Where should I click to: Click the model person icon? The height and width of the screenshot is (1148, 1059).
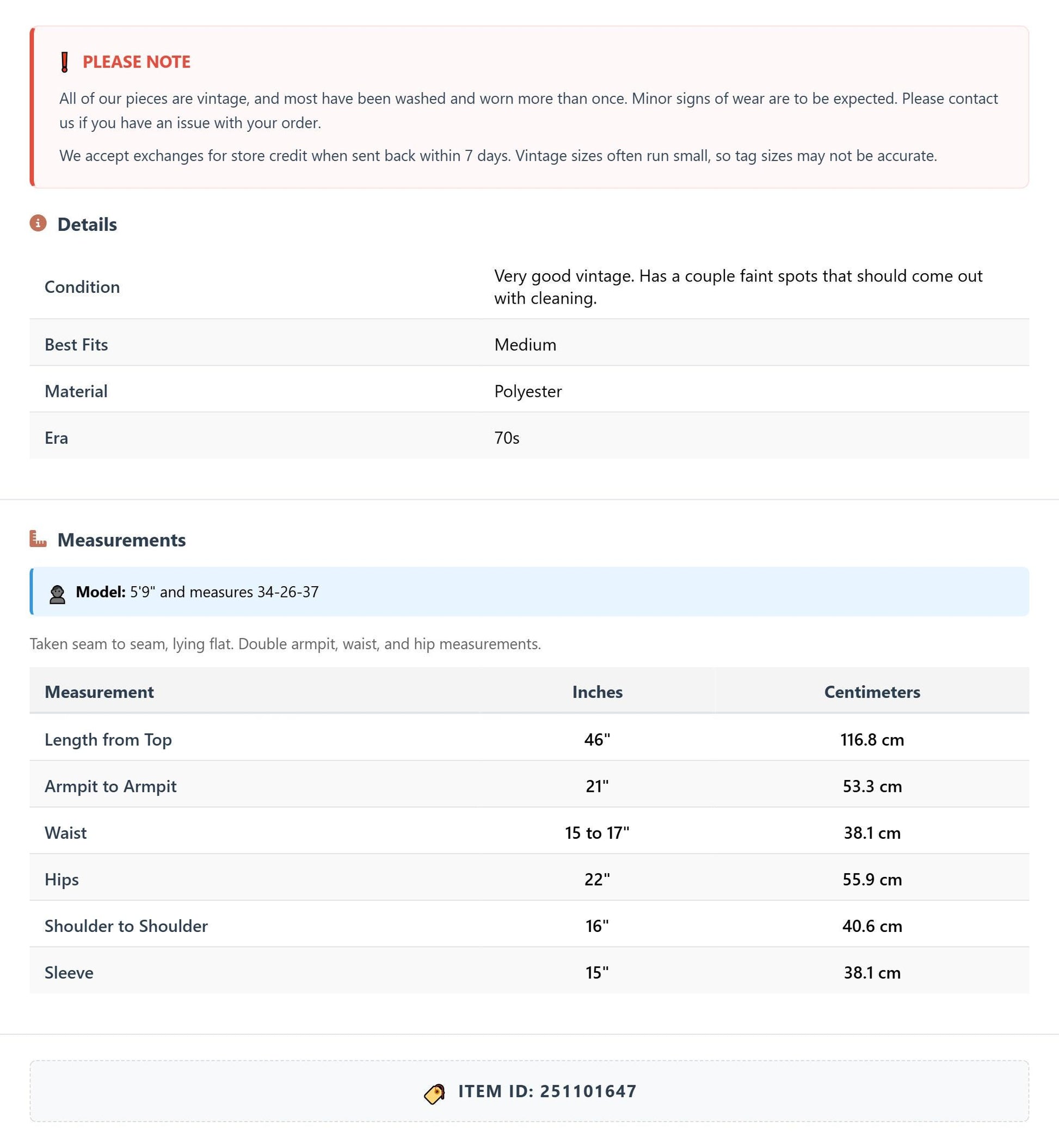(57, 594)
